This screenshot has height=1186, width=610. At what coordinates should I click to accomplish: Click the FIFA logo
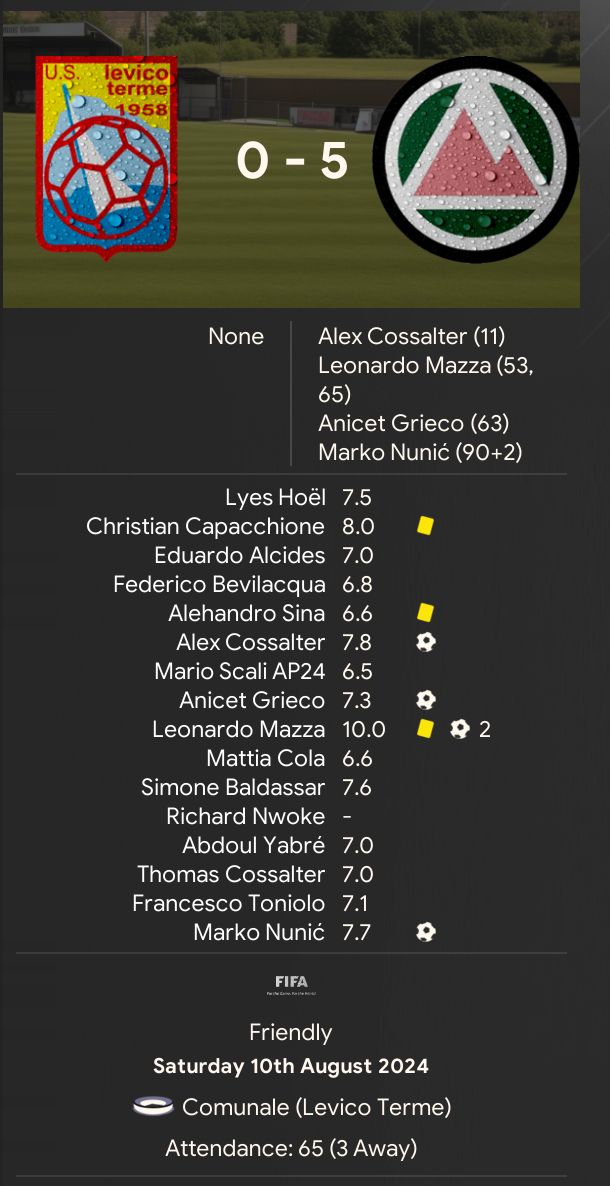(x=291, y=984)
